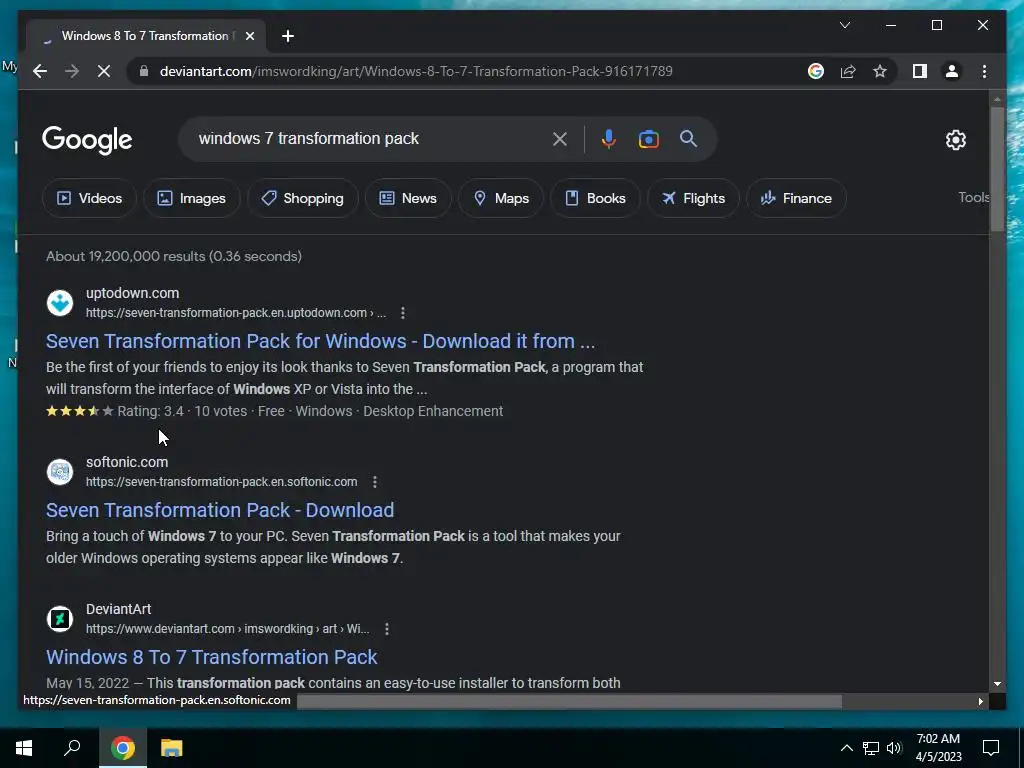Go back to the previous page

click(40, 71)
